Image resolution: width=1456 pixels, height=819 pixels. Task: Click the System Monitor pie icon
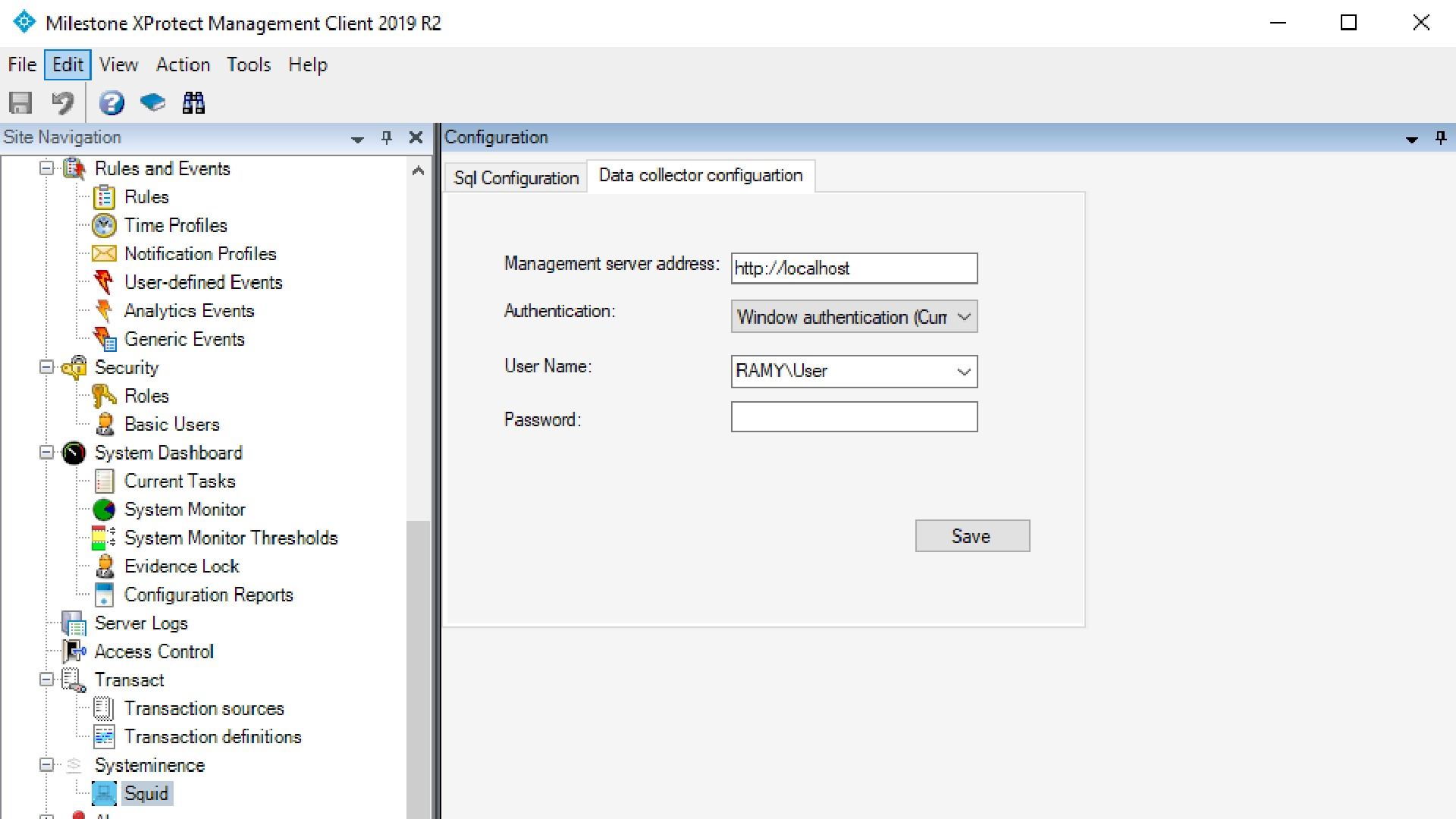click(104, 510)
